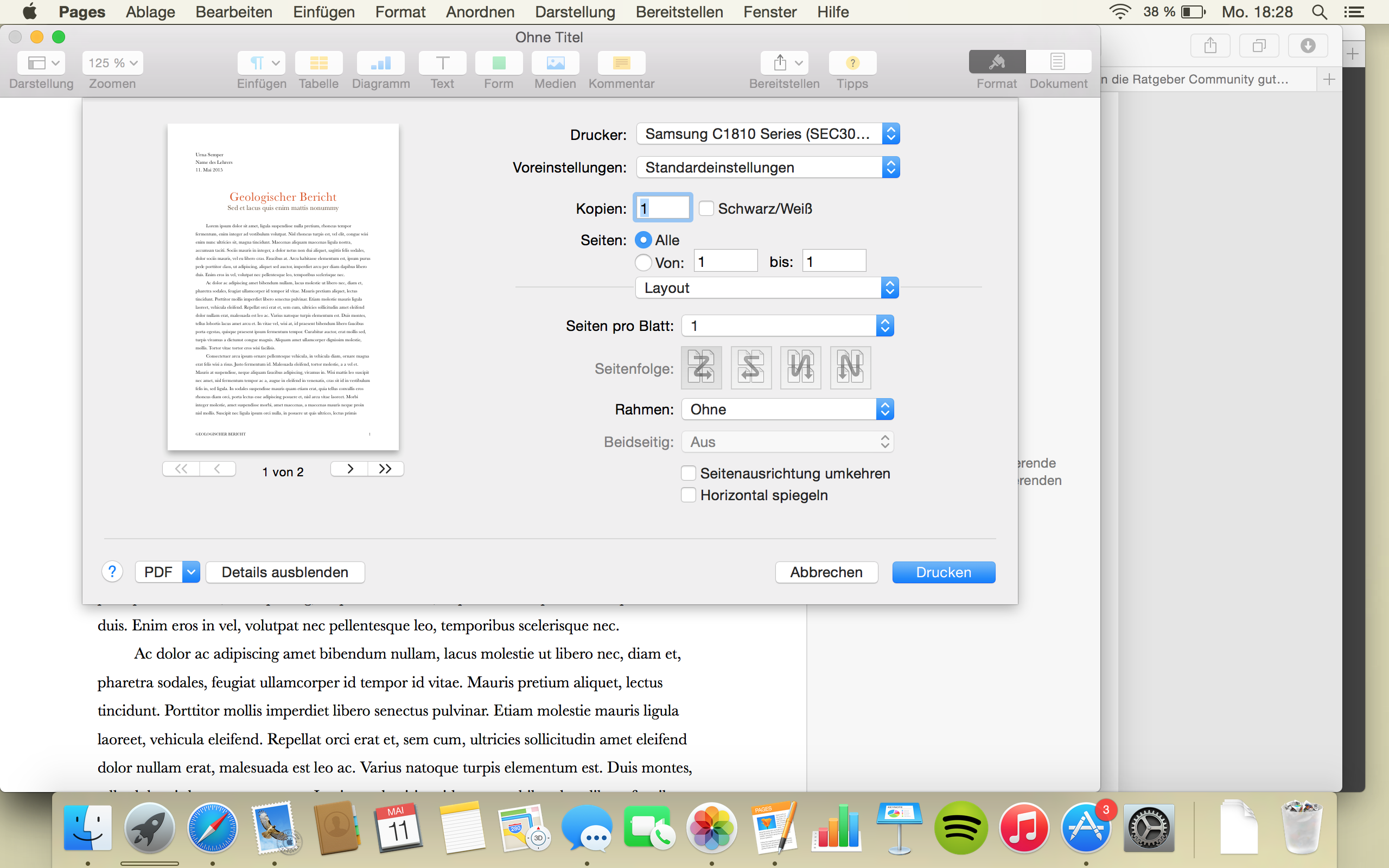The width and height of the screenshot is (1389, 868).
Task: Open the Ablage menu
Action: [149, 11]
